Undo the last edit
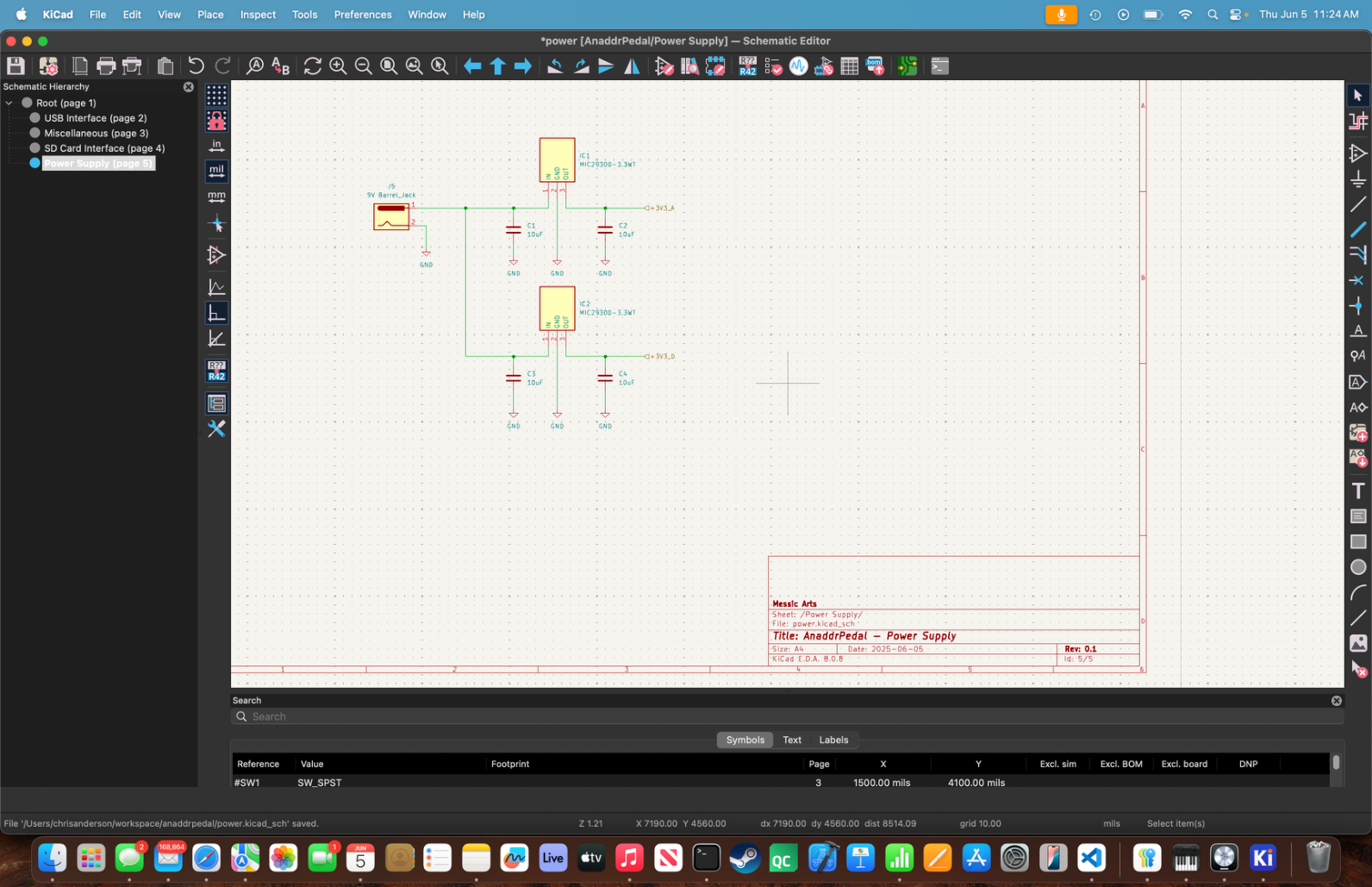1372x887 pixels. tap(196, 66)
